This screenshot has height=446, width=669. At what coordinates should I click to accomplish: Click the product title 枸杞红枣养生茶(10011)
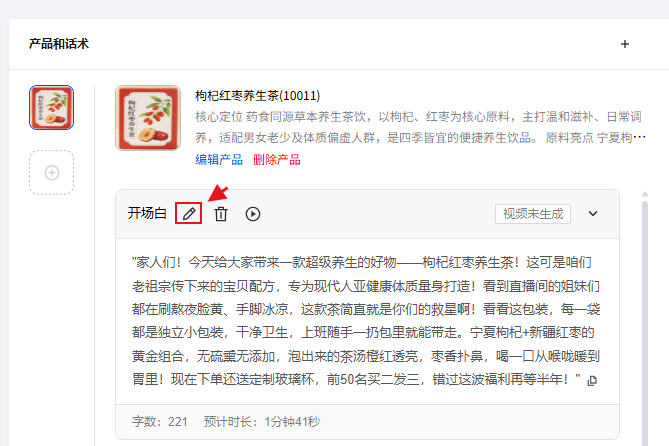click(257, 95)
